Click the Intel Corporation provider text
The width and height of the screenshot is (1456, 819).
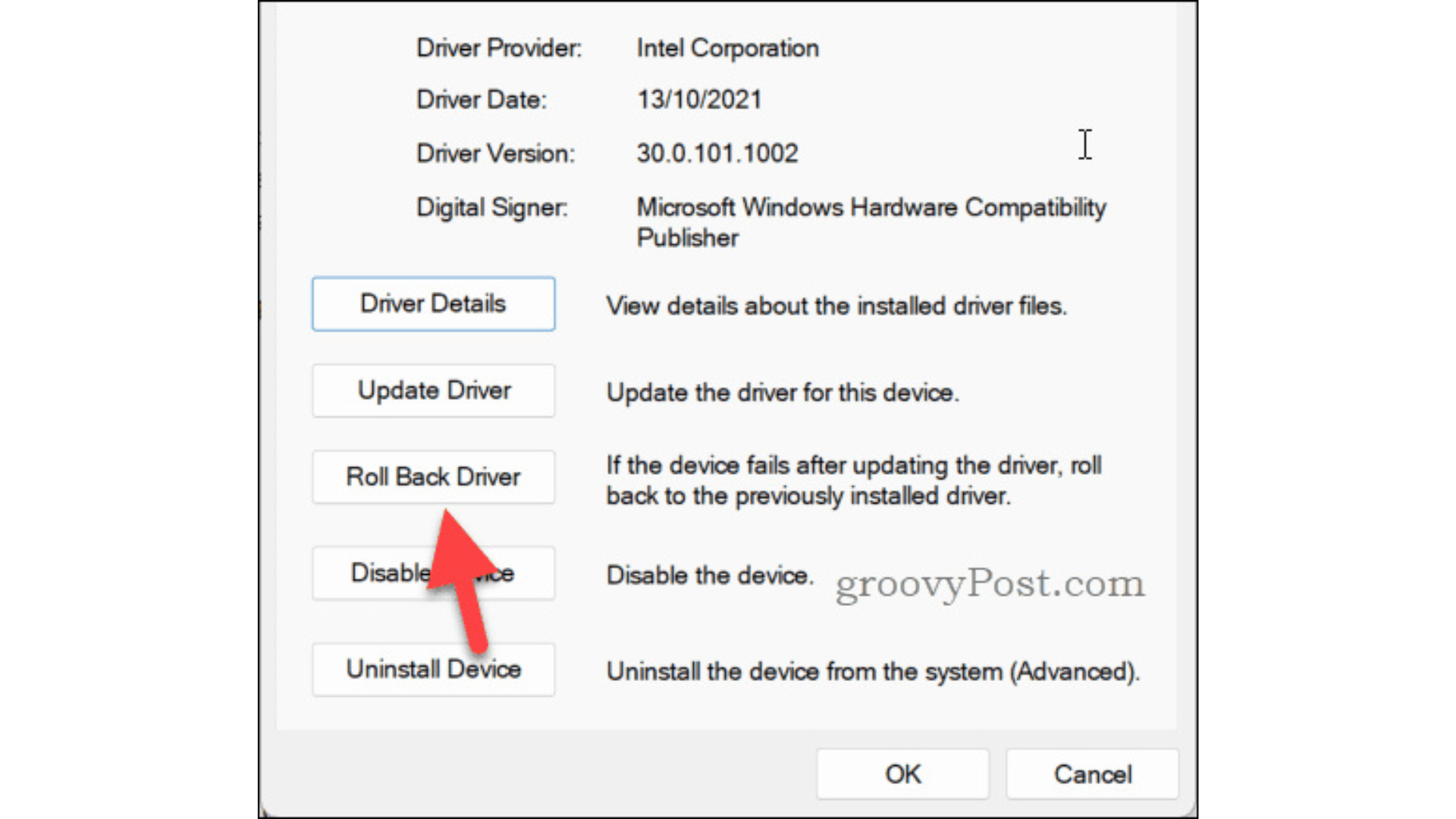726,48
